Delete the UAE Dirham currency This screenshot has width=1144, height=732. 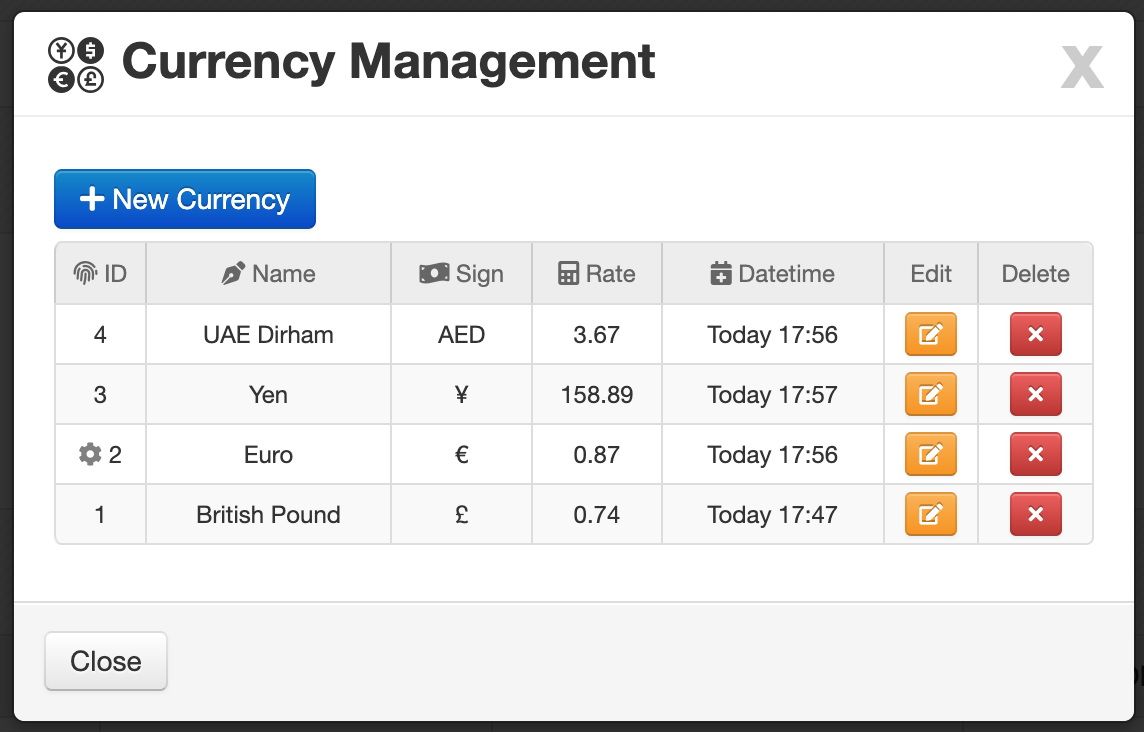tap(1035, 334)
